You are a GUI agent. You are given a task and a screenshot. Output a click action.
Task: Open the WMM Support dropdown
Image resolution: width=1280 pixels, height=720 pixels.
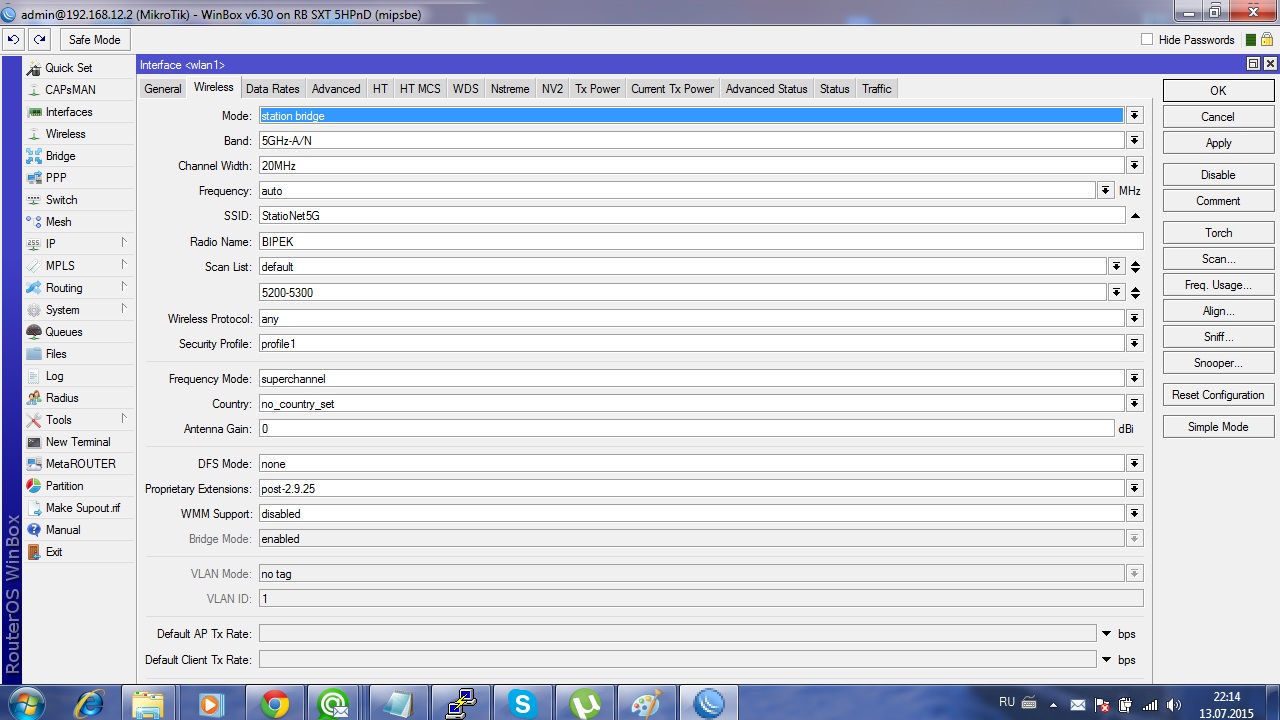tap(1134, 514)
